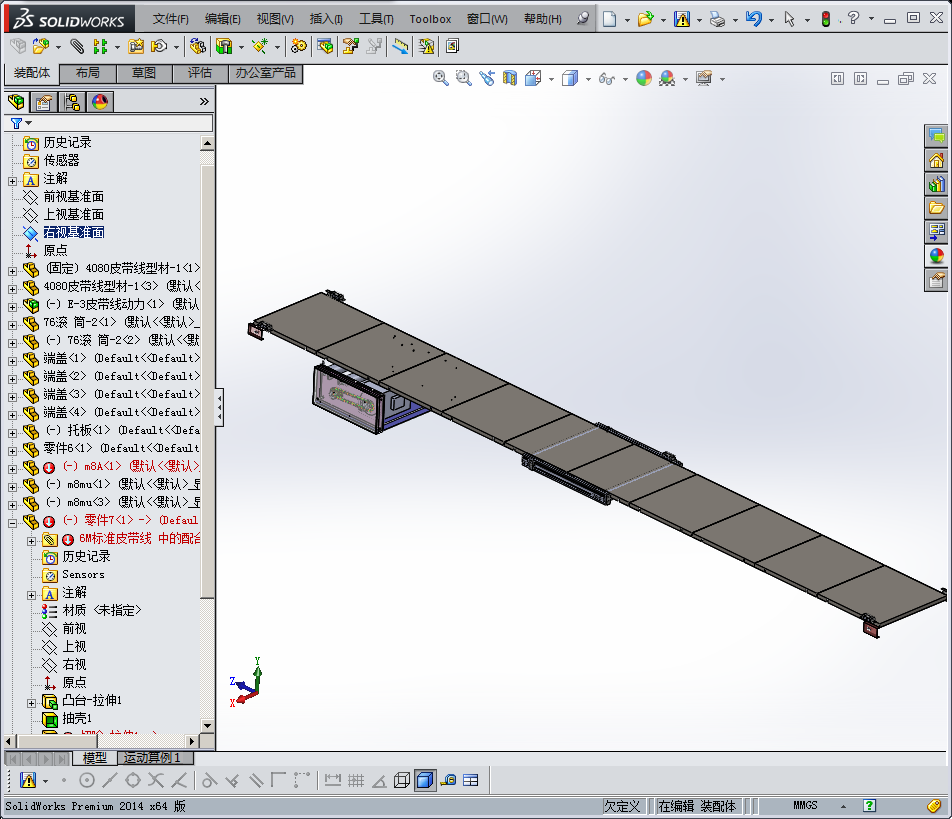
Task: Click the New document icon
Action: click(x=609, y=19)
